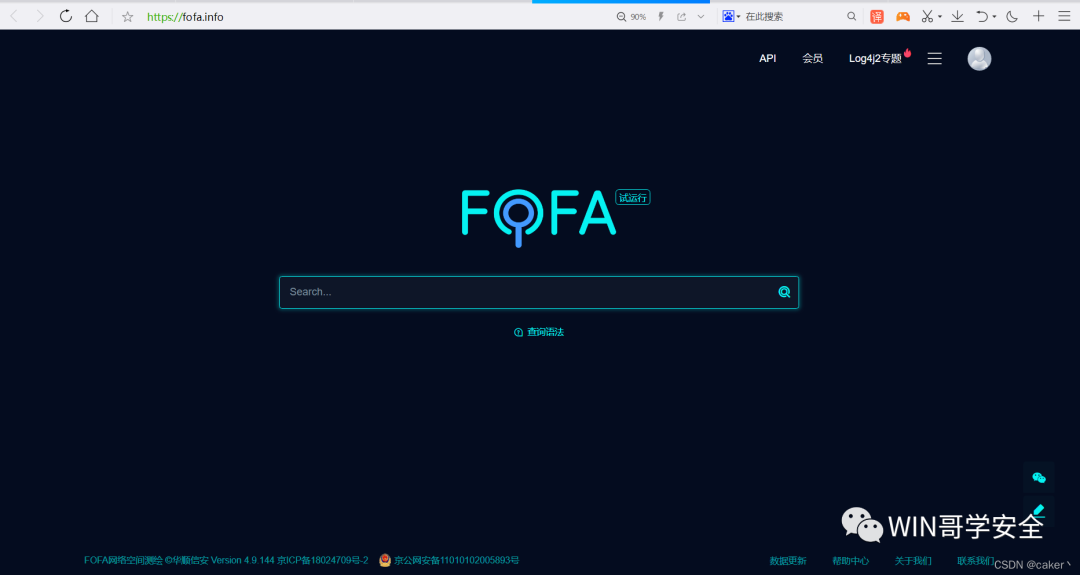Click the undo closed tab icon

point(982,17)
